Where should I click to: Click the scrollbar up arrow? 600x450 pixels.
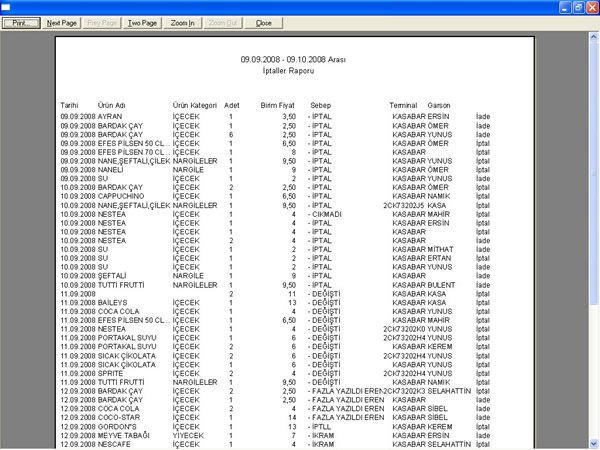593,37
